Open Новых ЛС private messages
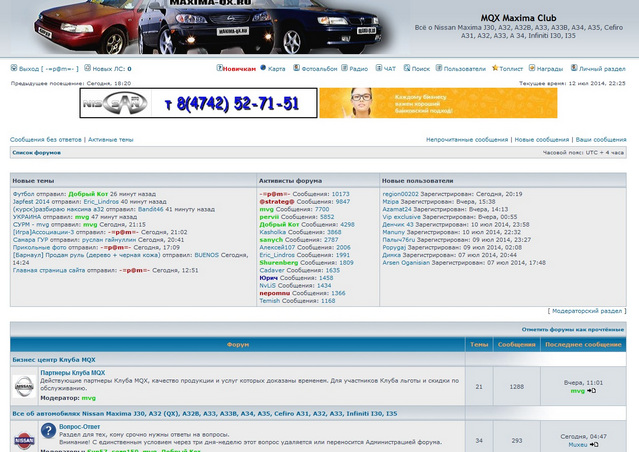 click(x=111, y=69)
